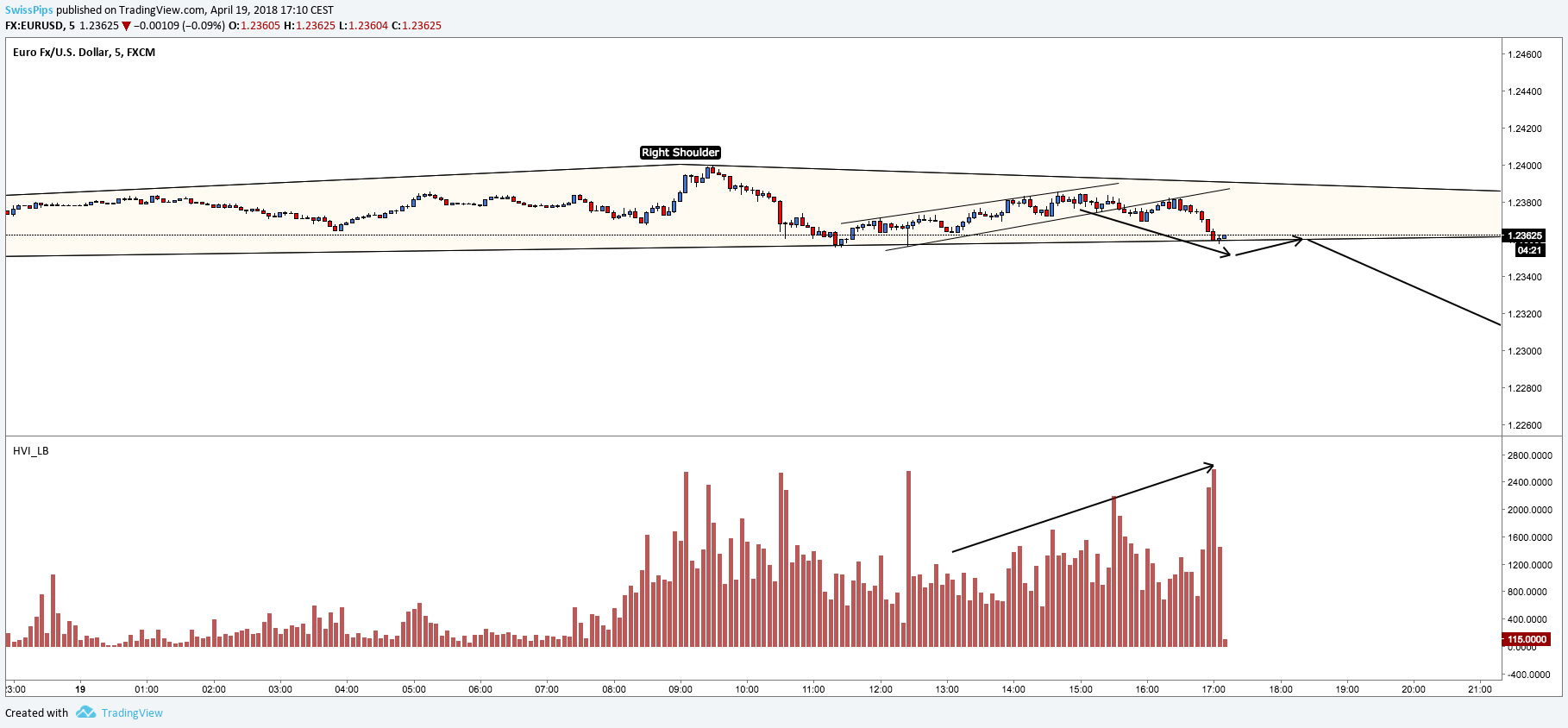Screen dimensions: 1568x728
Task: Click the 08:00 time axis label
Action: (614, 689)
